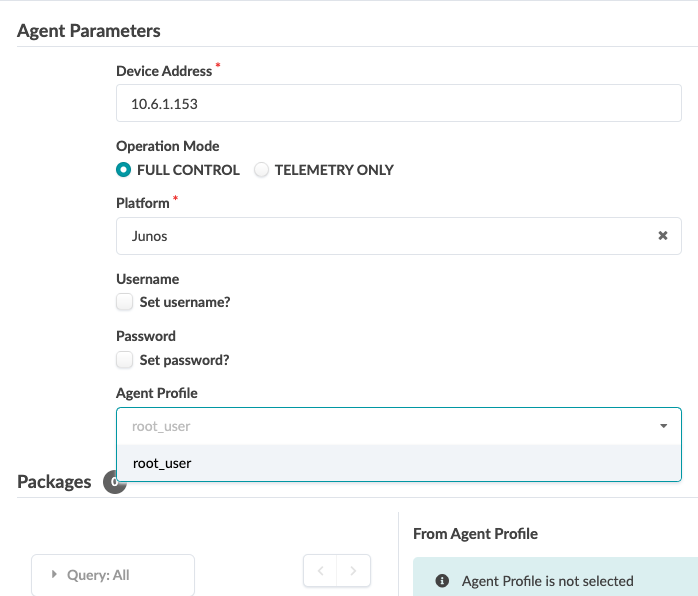Select FULL CONTROL operation mode
Screen dimensions: 698x596
124,170
